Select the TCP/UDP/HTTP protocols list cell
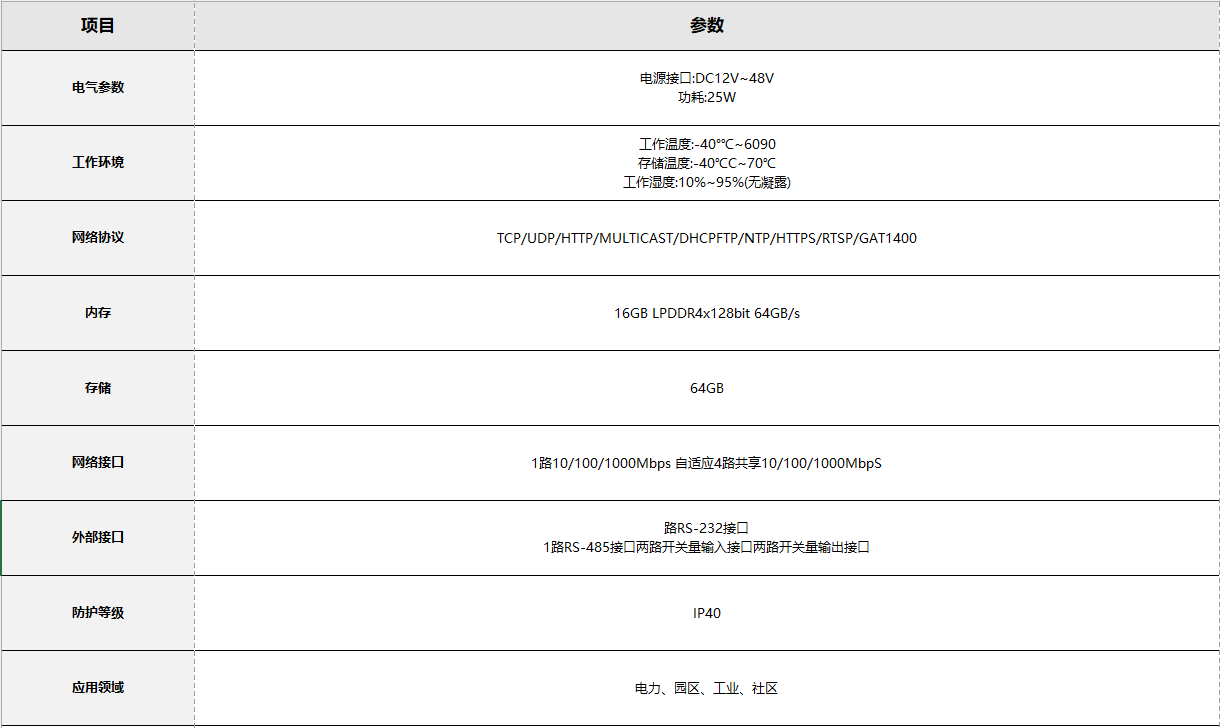The image size is (1220, 728). click(x=706, y=238)
